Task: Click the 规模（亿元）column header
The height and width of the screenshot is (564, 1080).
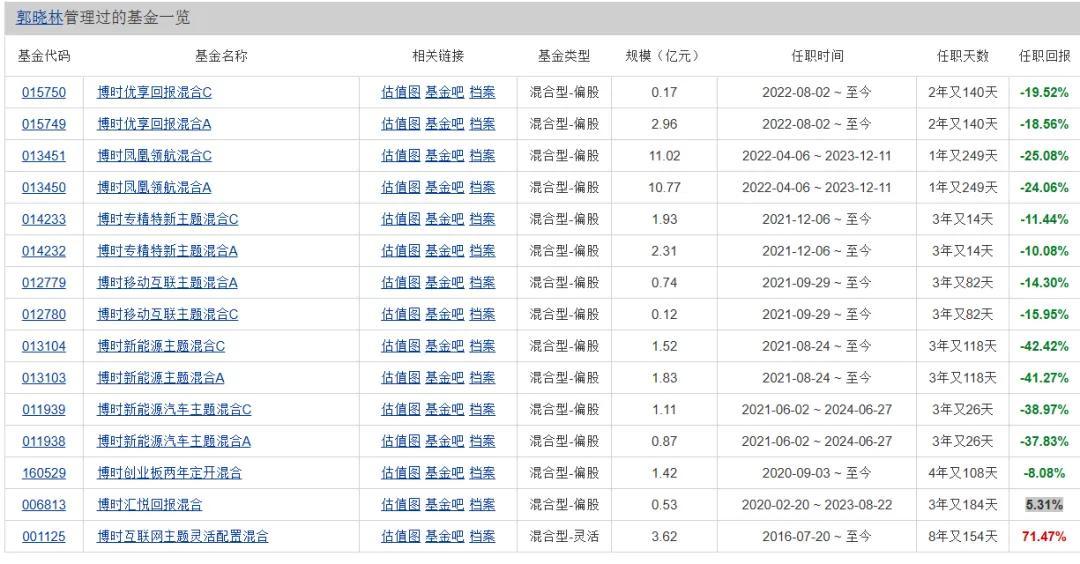Action: pyautogui.click(x=664, y=56)
